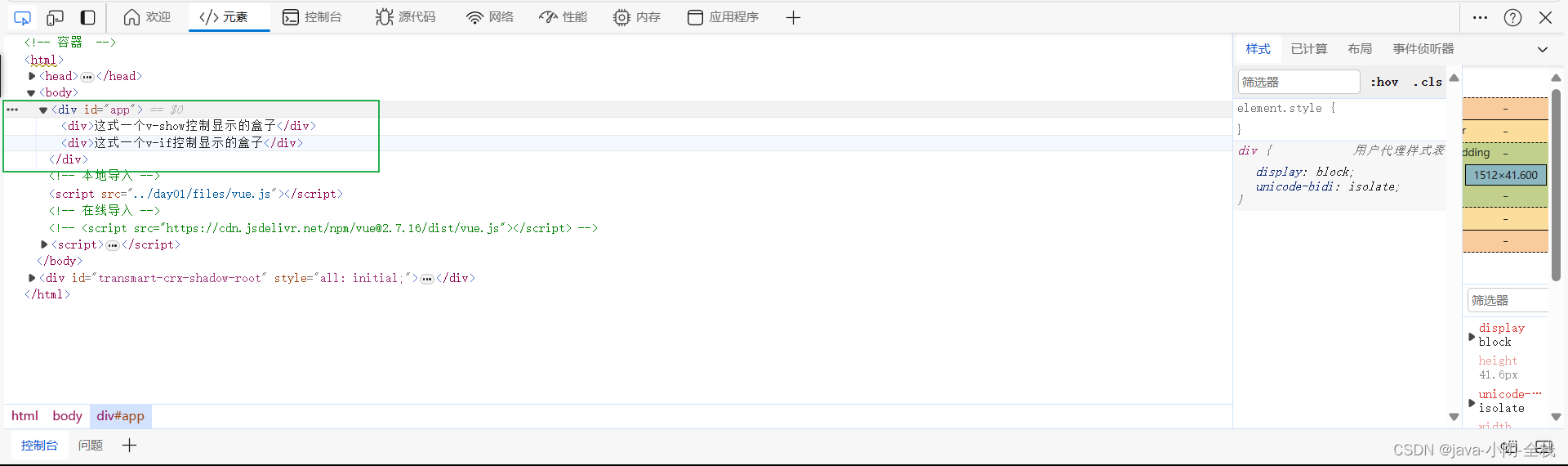Open the 欢迎 welcome tab
Viewport: 1568px width, 466px height.
(x=147, y=17)
